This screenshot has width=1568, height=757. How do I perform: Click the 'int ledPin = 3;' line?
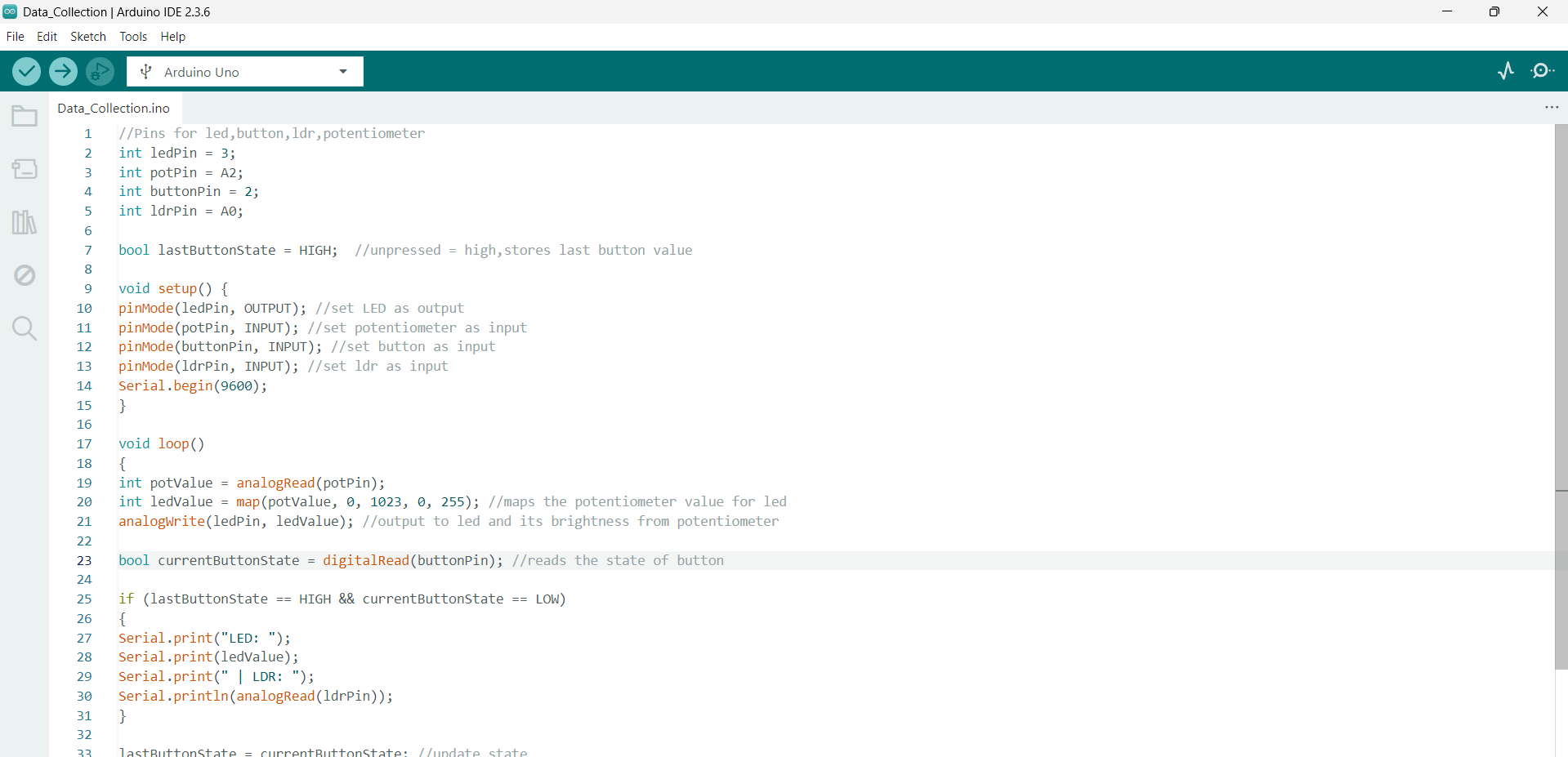point(176,154)
